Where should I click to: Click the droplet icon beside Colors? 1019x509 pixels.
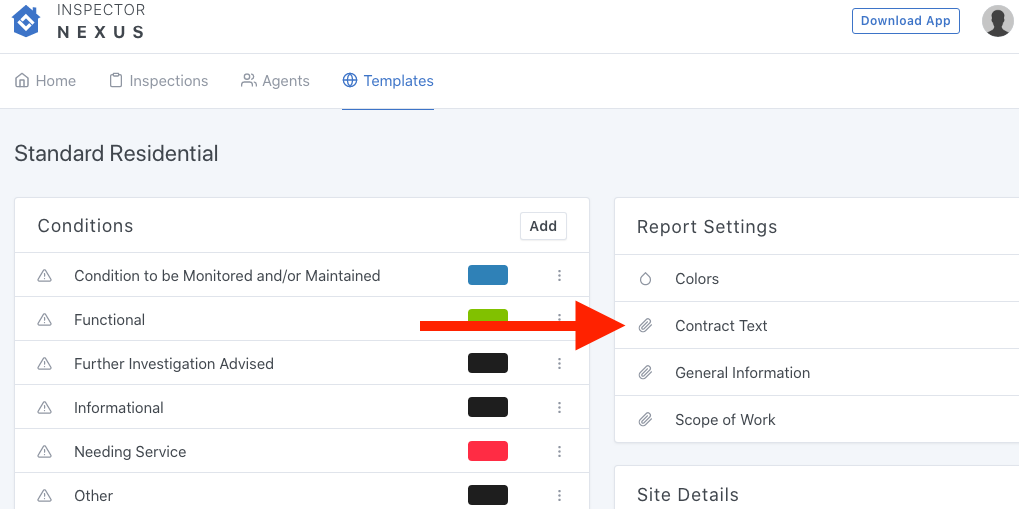645,279
